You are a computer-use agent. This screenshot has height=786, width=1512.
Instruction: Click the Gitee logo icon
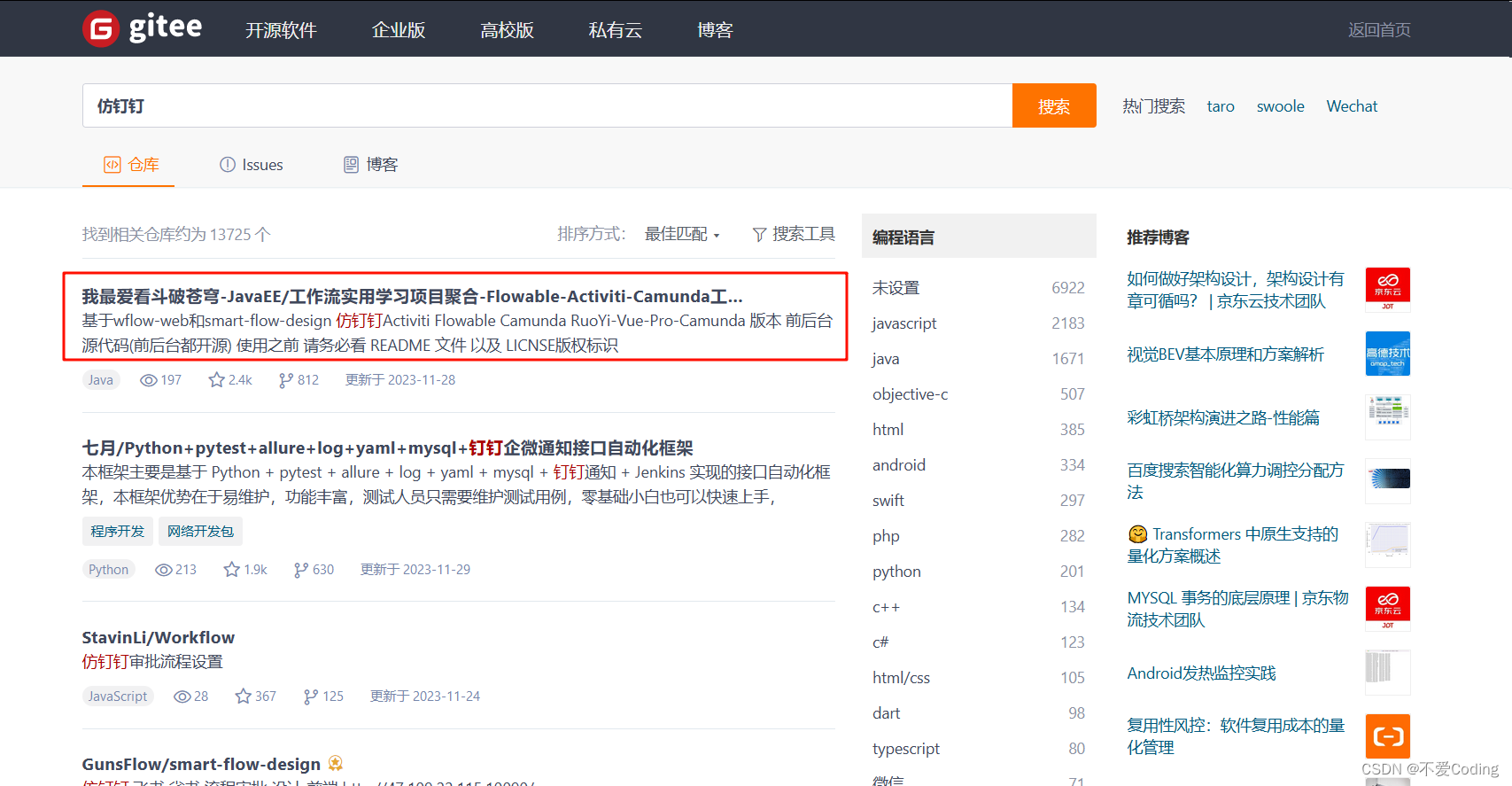pyautogui.click(x=101, y=29)
